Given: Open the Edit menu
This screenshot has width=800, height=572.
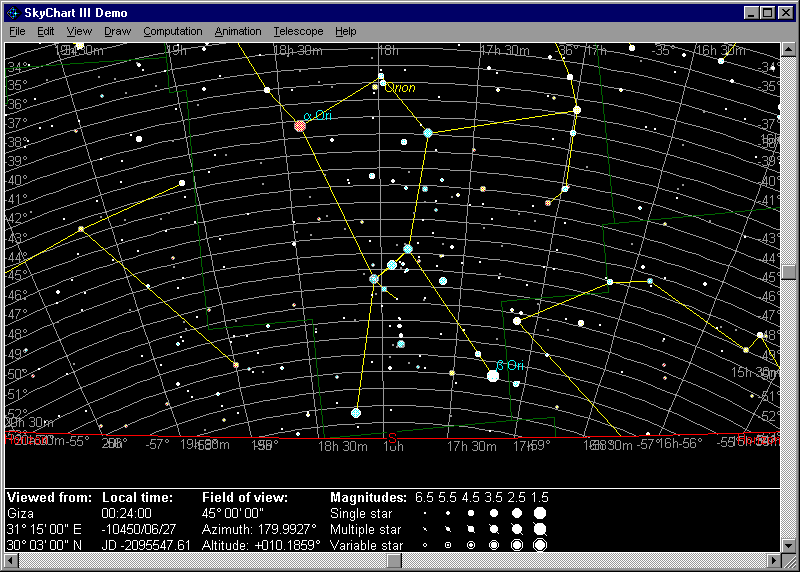Looking at the screenshot, I should (x=46, y=31).
